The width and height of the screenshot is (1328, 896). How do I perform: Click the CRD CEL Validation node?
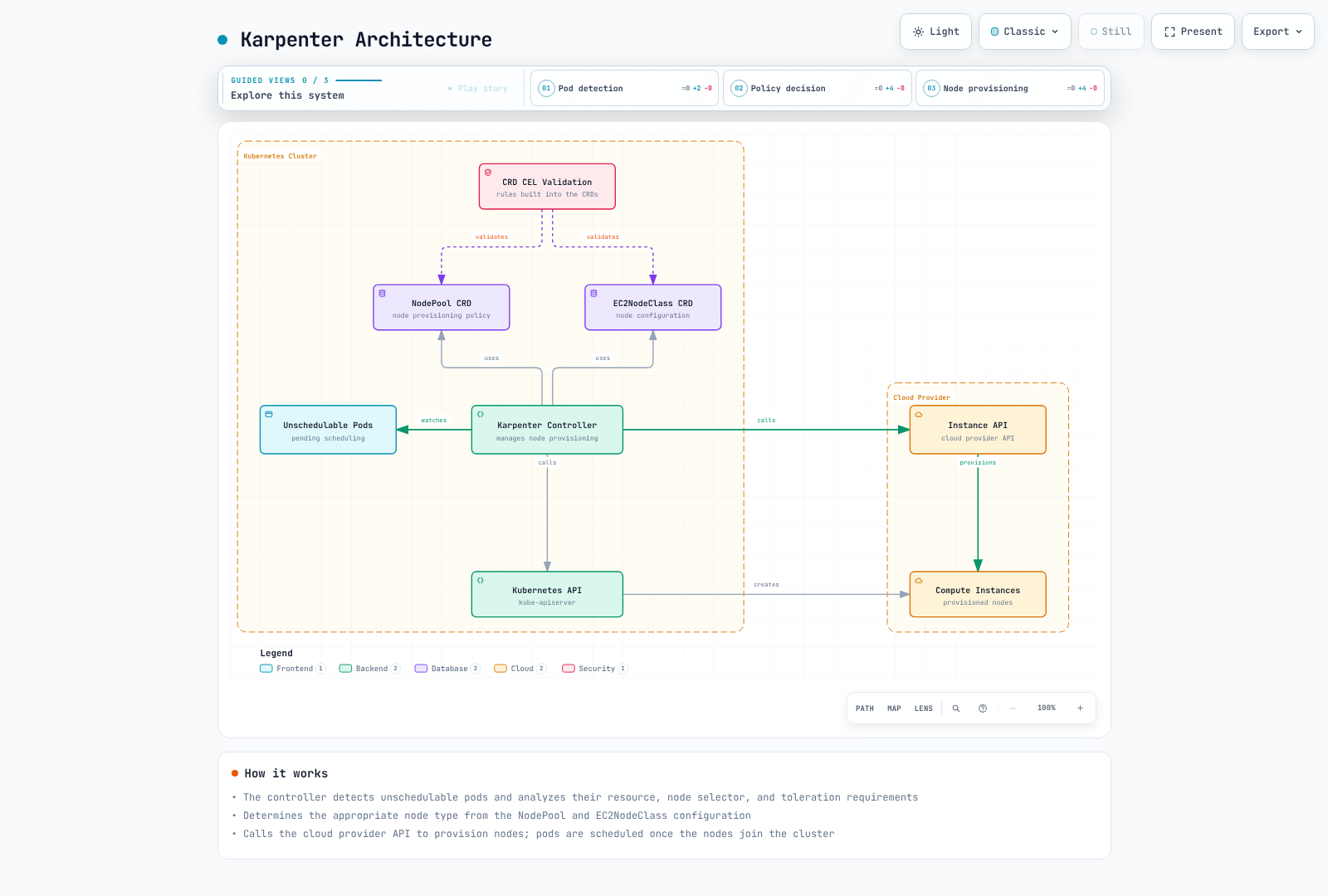tap(547, 187)
